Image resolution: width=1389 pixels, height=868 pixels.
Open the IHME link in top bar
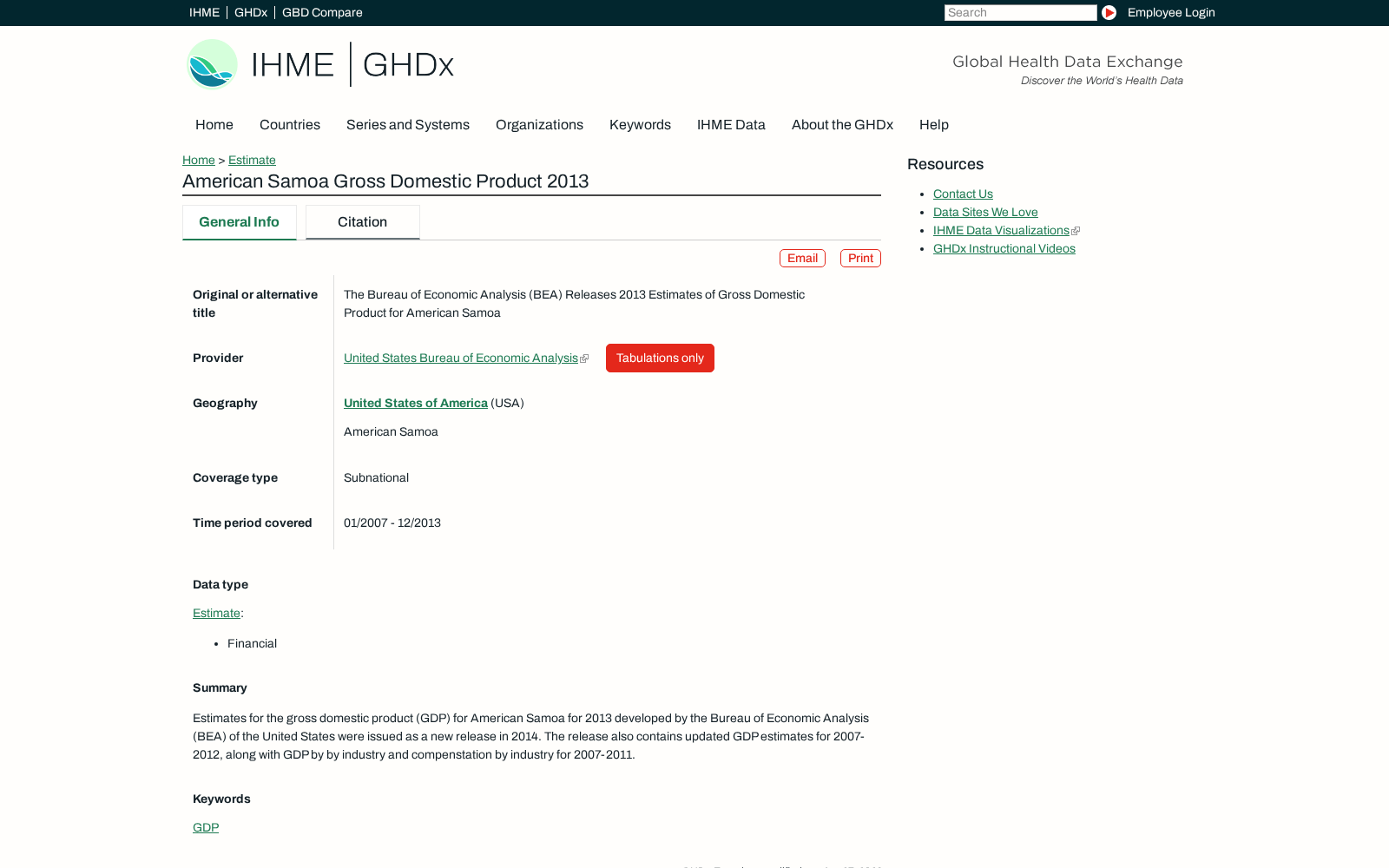[204, 12]
